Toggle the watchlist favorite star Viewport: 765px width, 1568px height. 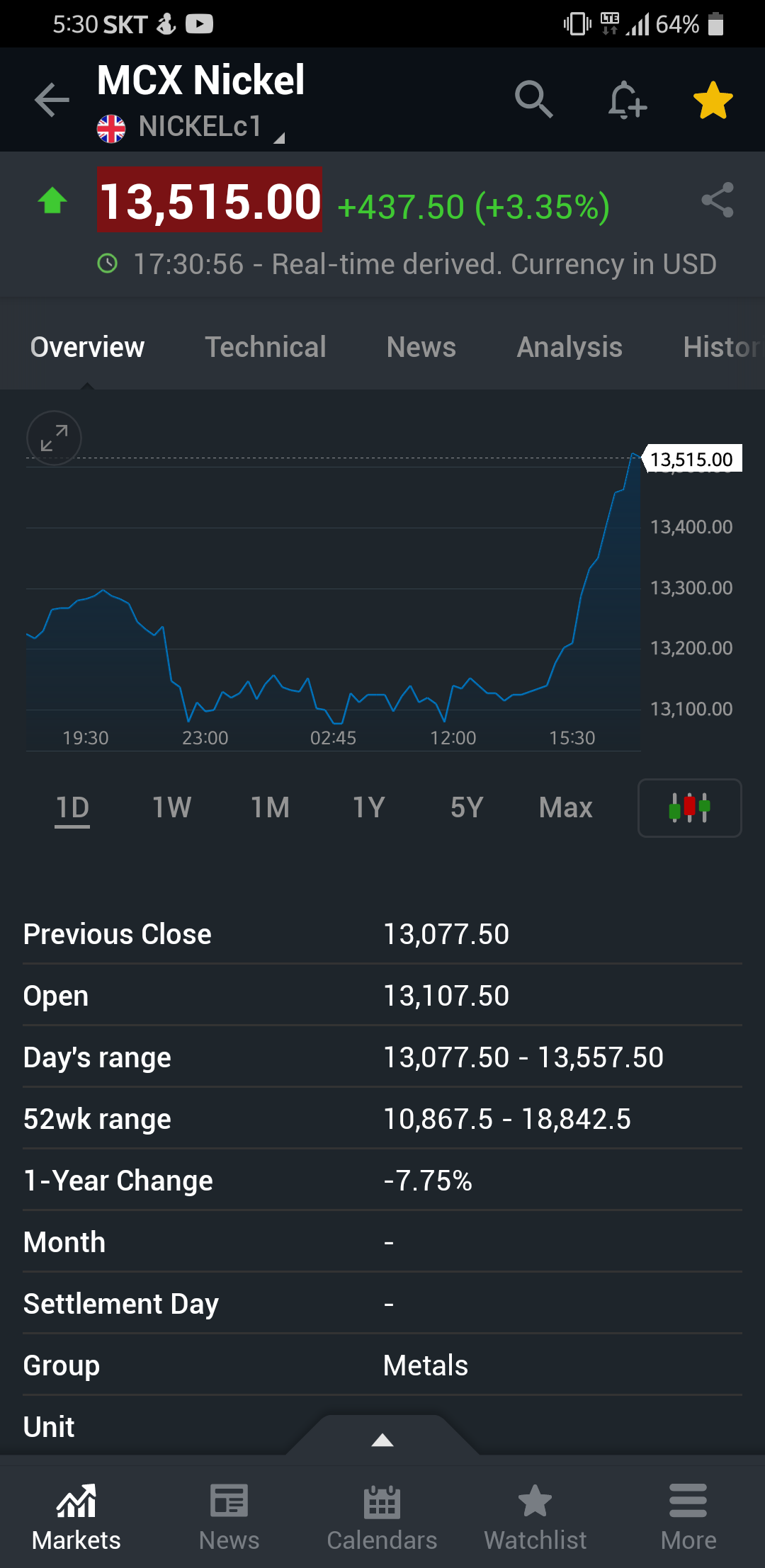(x=713, y=100)
